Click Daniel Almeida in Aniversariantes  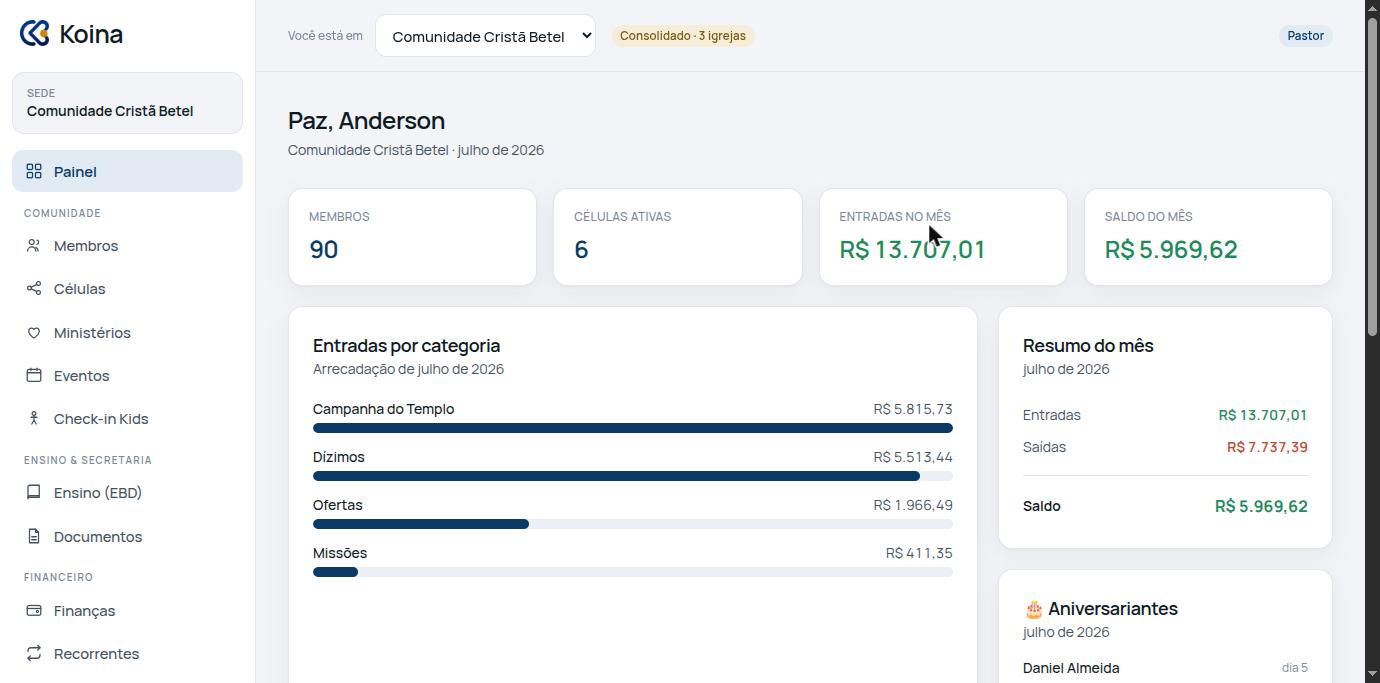pyautogui.click(x=1071, y=668)
